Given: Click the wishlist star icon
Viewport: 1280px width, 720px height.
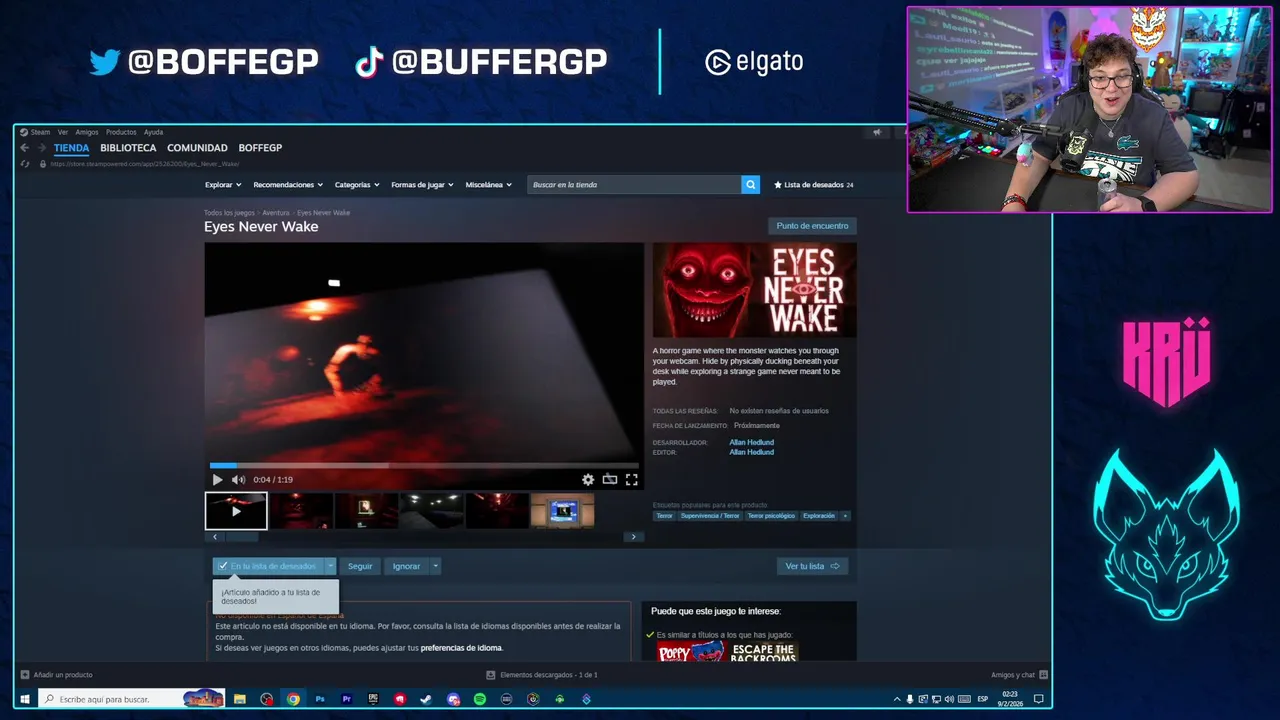Looking at the screenshot, I should pos(778,185).
